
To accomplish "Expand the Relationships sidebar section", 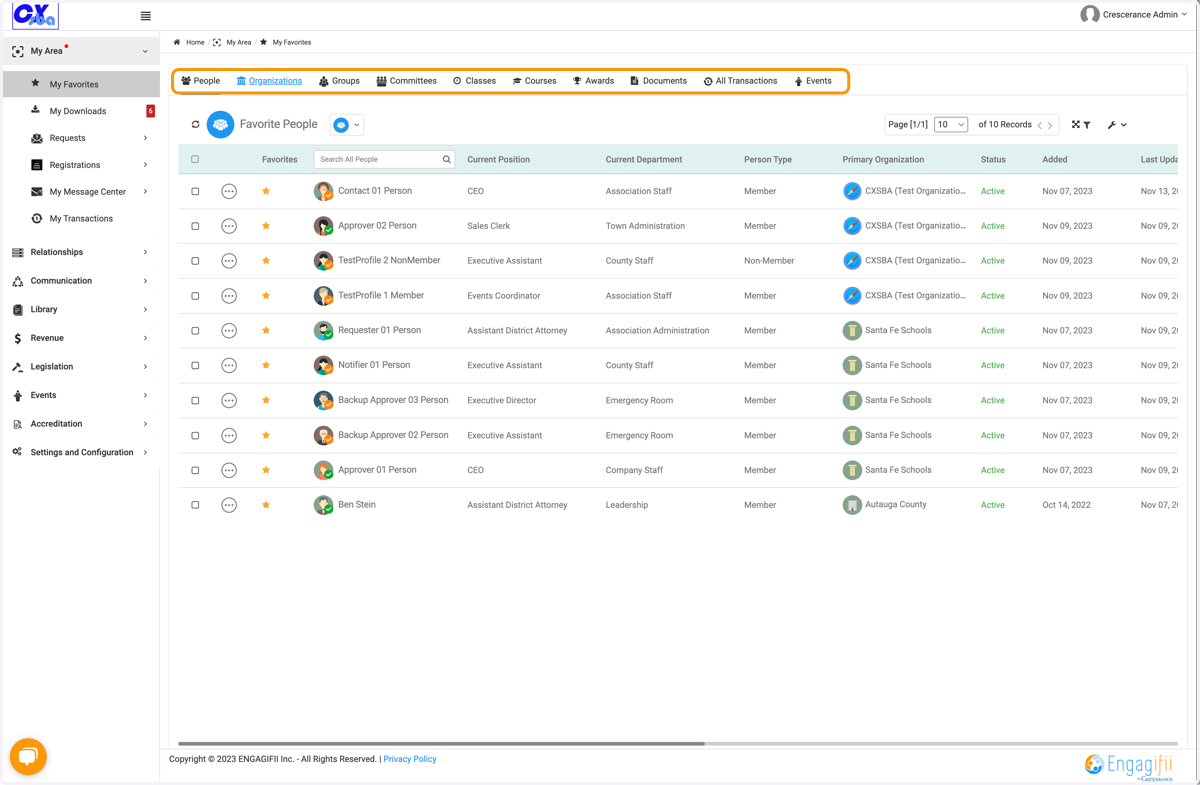I will (80, 252).
